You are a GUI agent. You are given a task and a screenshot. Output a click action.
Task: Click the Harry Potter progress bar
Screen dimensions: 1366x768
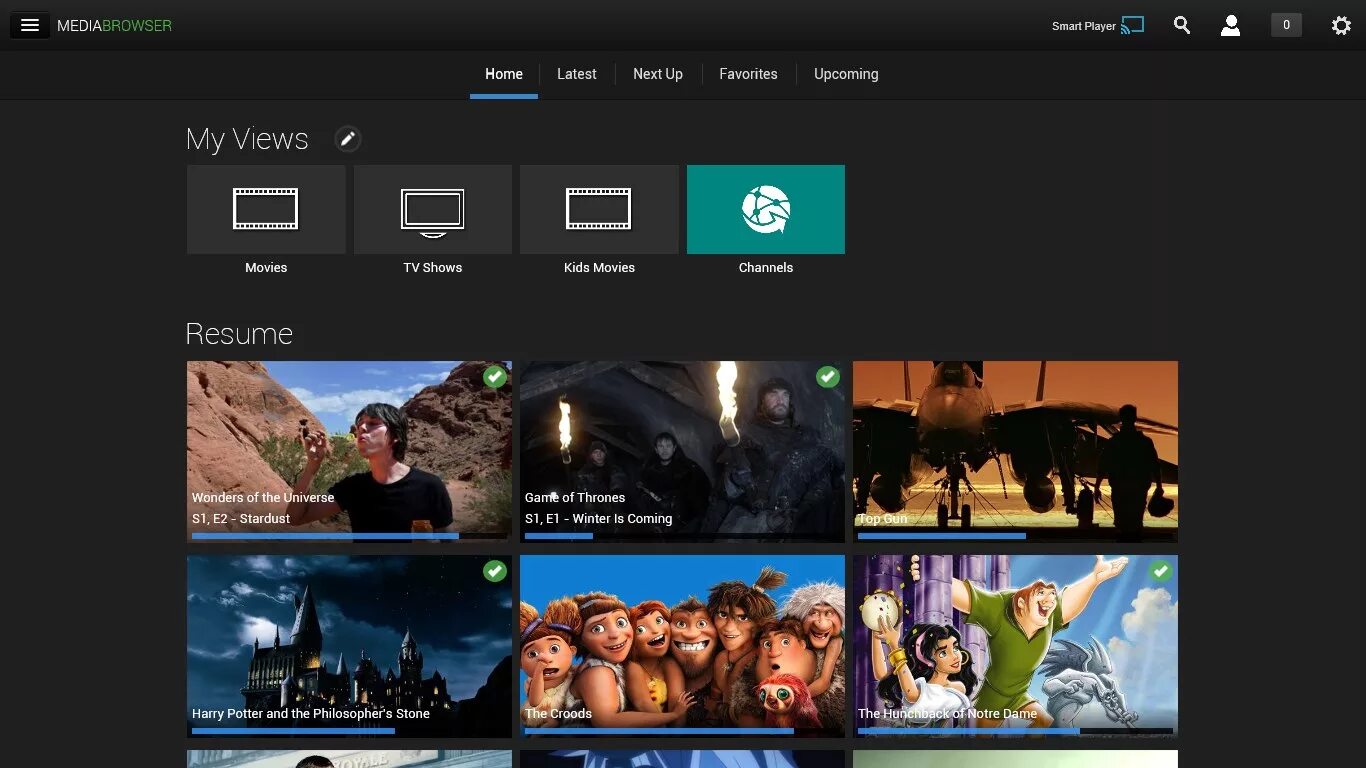pos(349,731)
